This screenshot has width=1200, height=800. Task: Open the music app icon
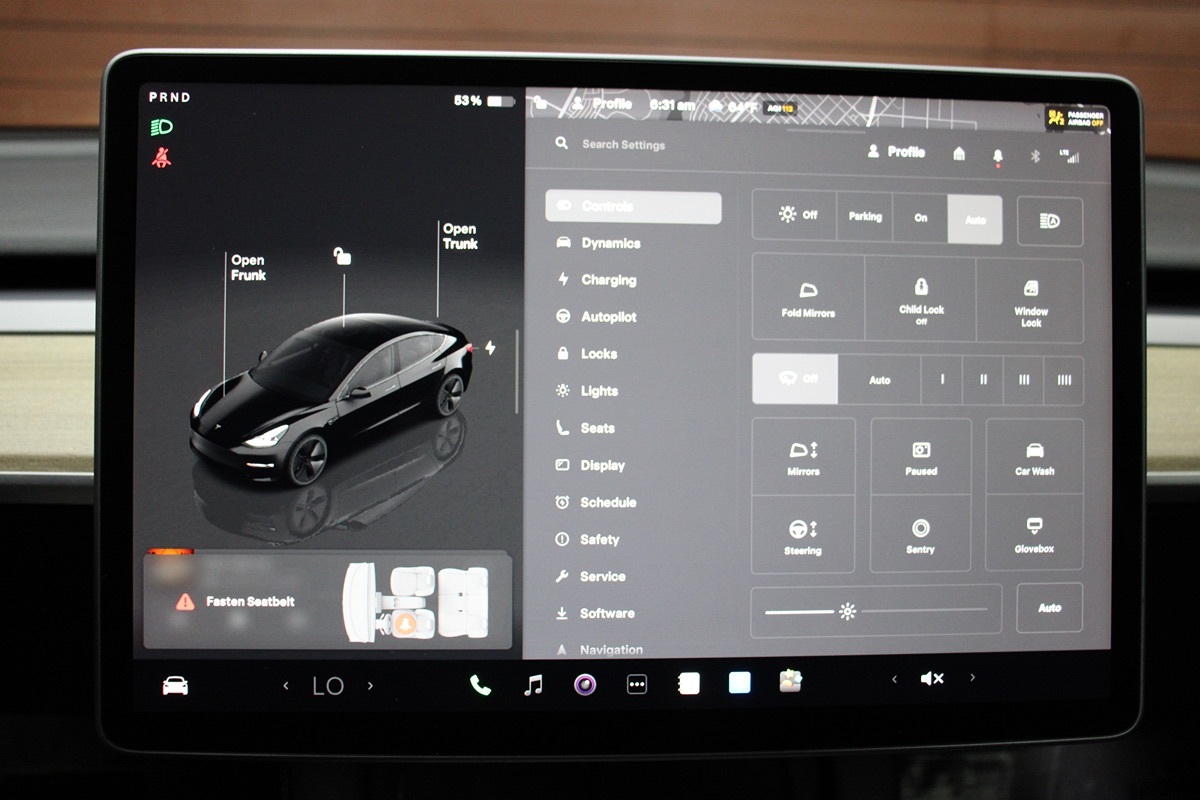point(534,685)
